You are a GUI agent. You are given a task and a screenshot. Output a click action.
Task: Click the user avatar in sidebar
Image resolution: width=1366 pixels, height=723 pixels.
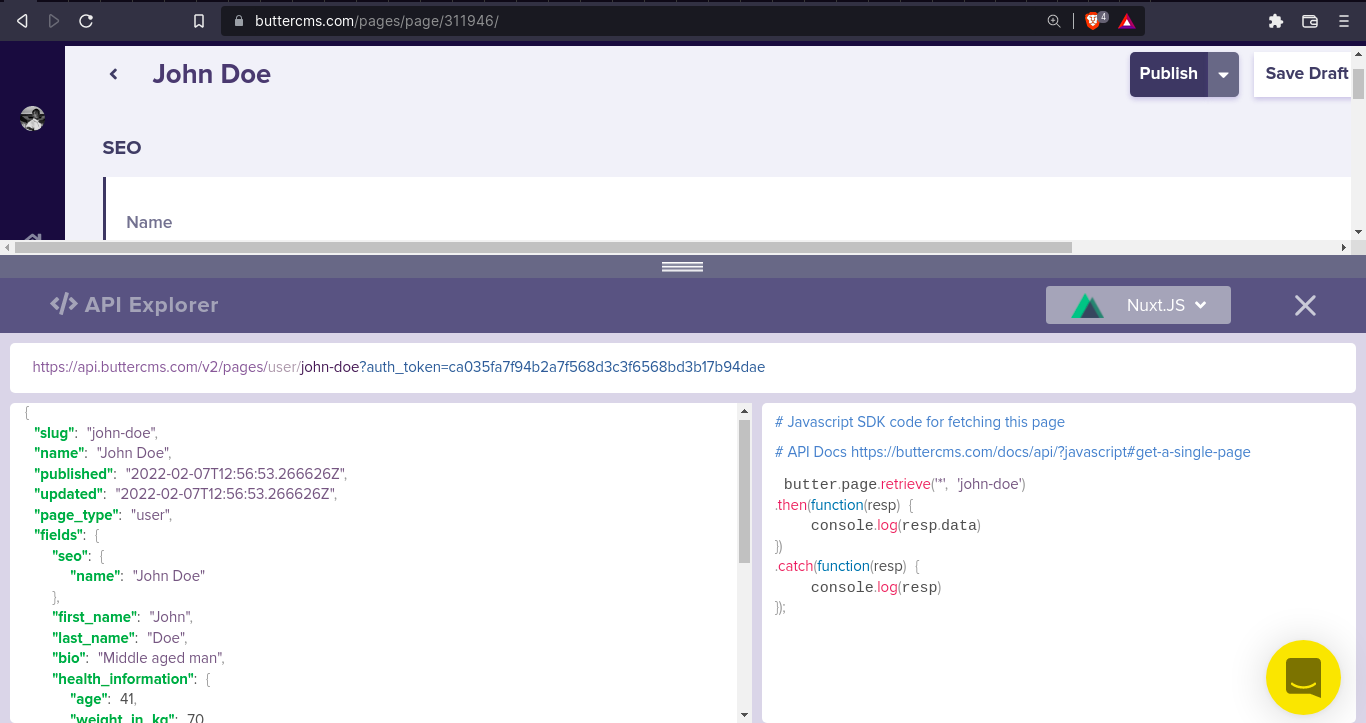coord(33,118)
